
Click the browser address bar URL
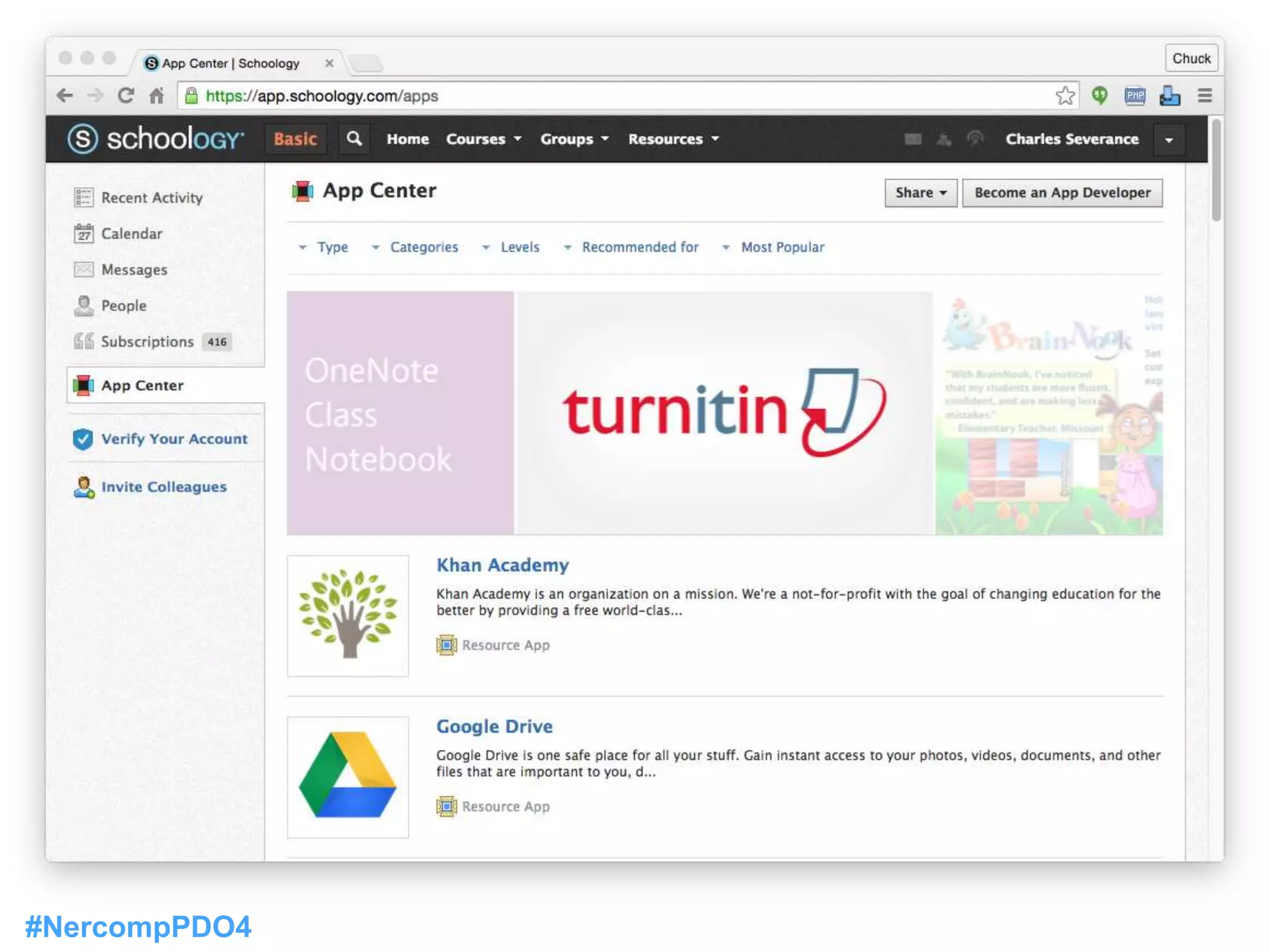coord(322,96)
